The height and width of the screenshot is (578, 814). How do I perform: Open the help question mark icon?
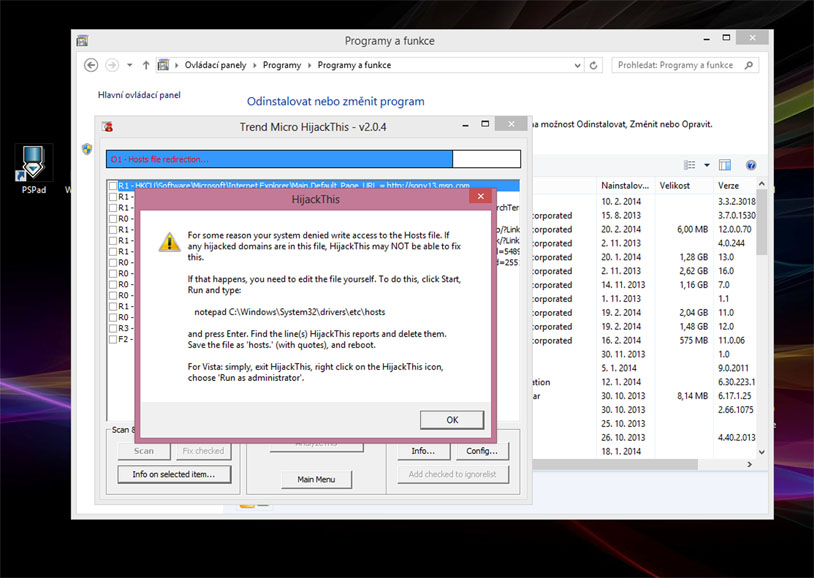(750, 165)
